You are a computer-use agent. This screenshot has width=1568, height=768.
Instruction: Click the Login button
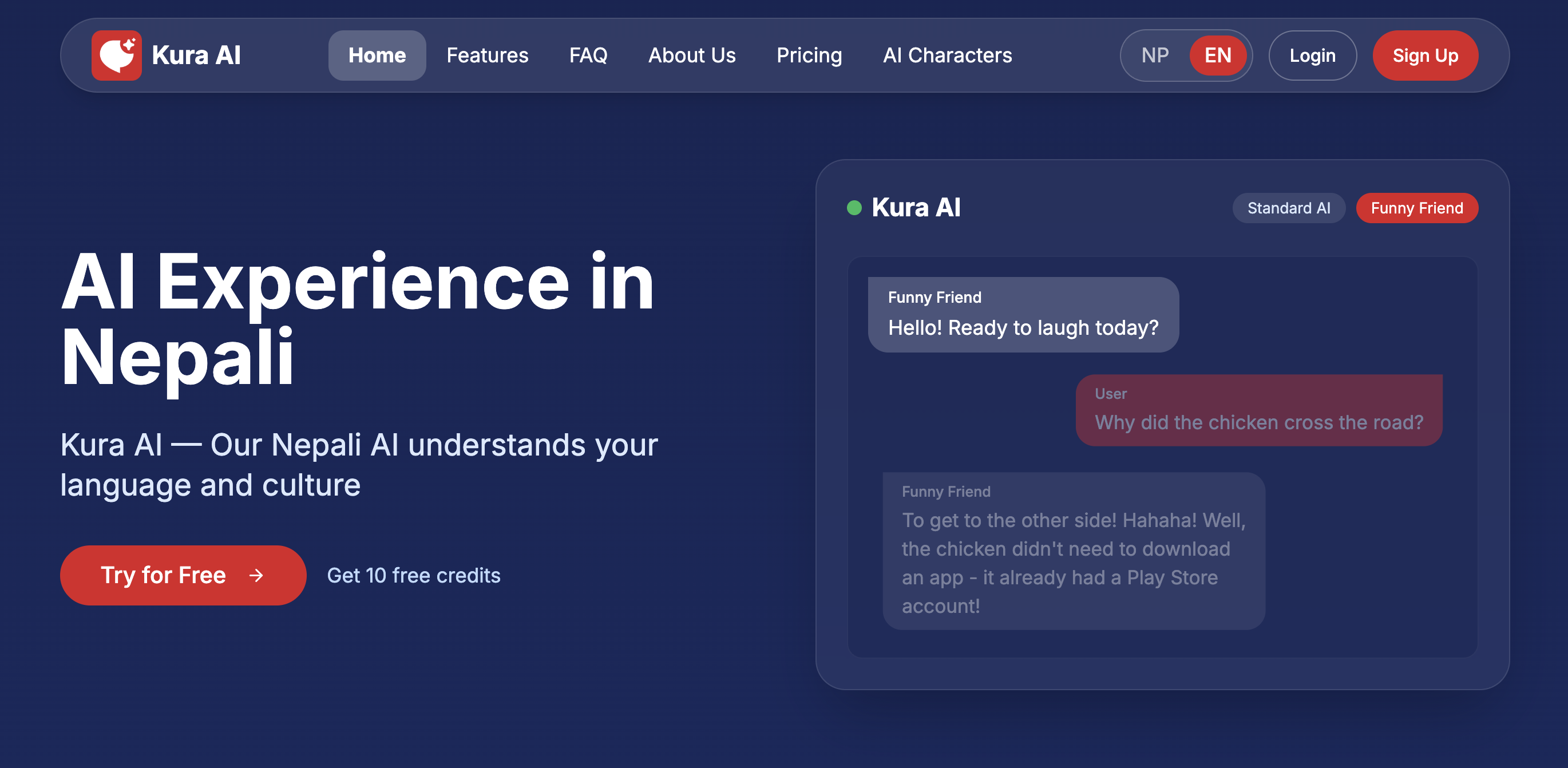tap(1312, 56)
